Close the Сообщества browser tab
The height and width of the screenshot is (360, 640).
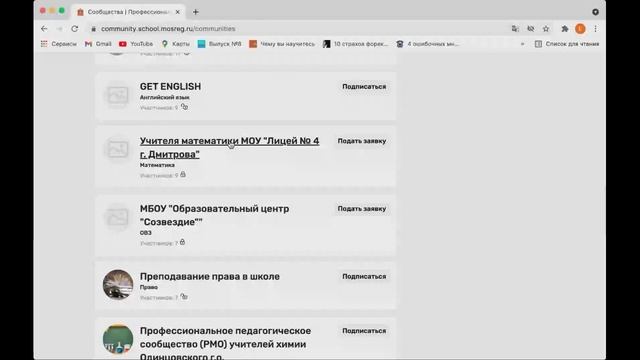coord(178,12)
